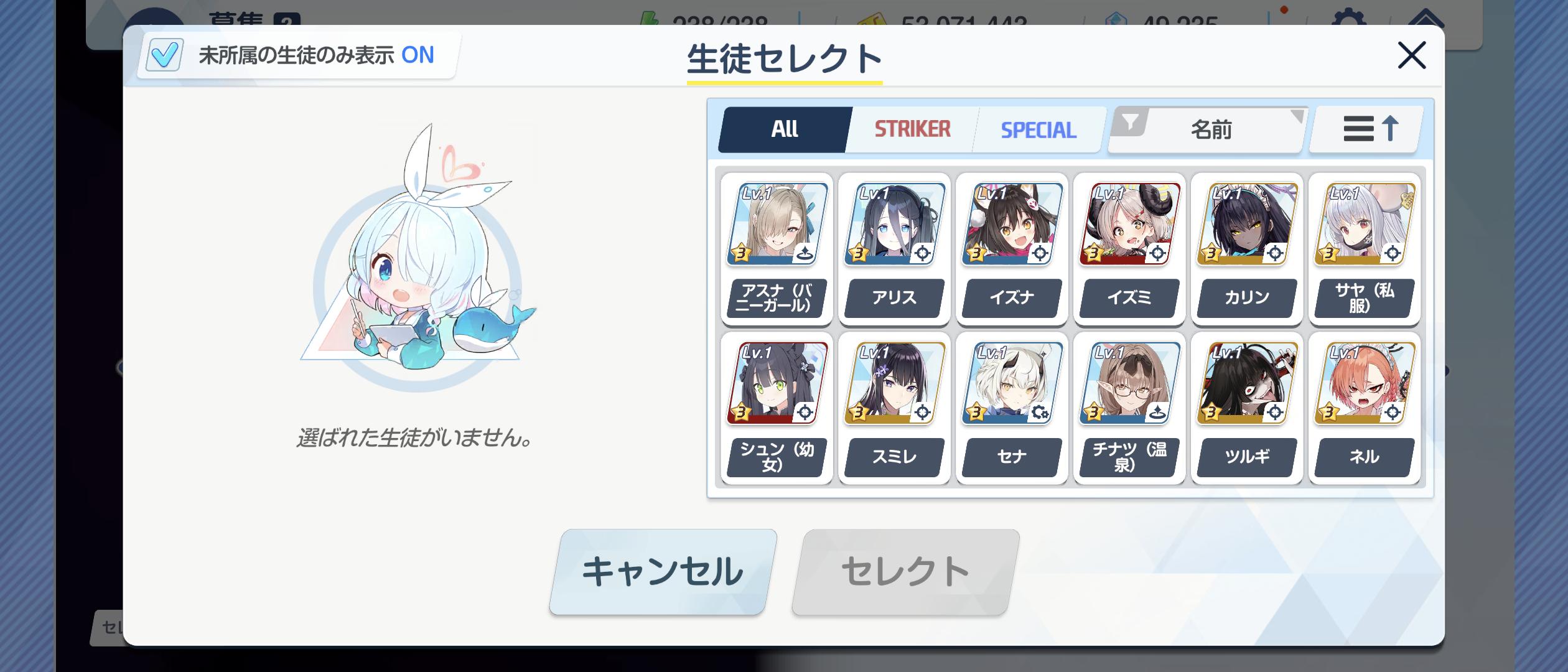Click the filter funnel icon
The width and height of the screenshot is (1568, 672).
point(1130,122)
